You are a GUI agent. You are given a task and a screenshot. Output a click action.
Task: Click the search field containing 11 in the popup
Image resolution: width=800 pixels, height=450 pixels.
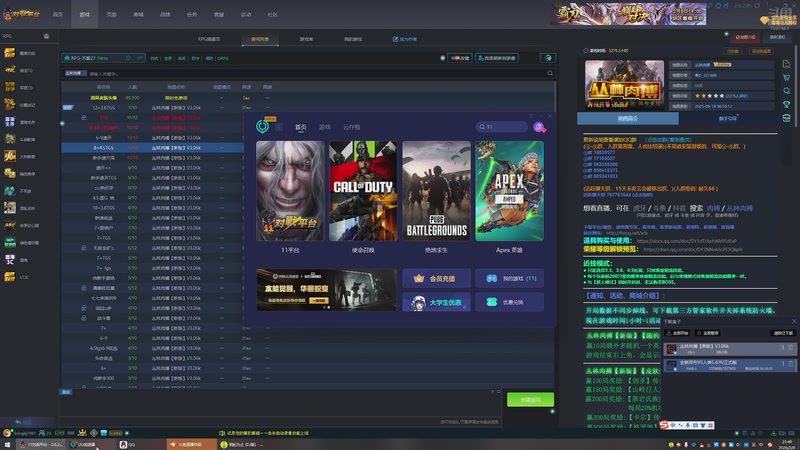tap(502, 127)
